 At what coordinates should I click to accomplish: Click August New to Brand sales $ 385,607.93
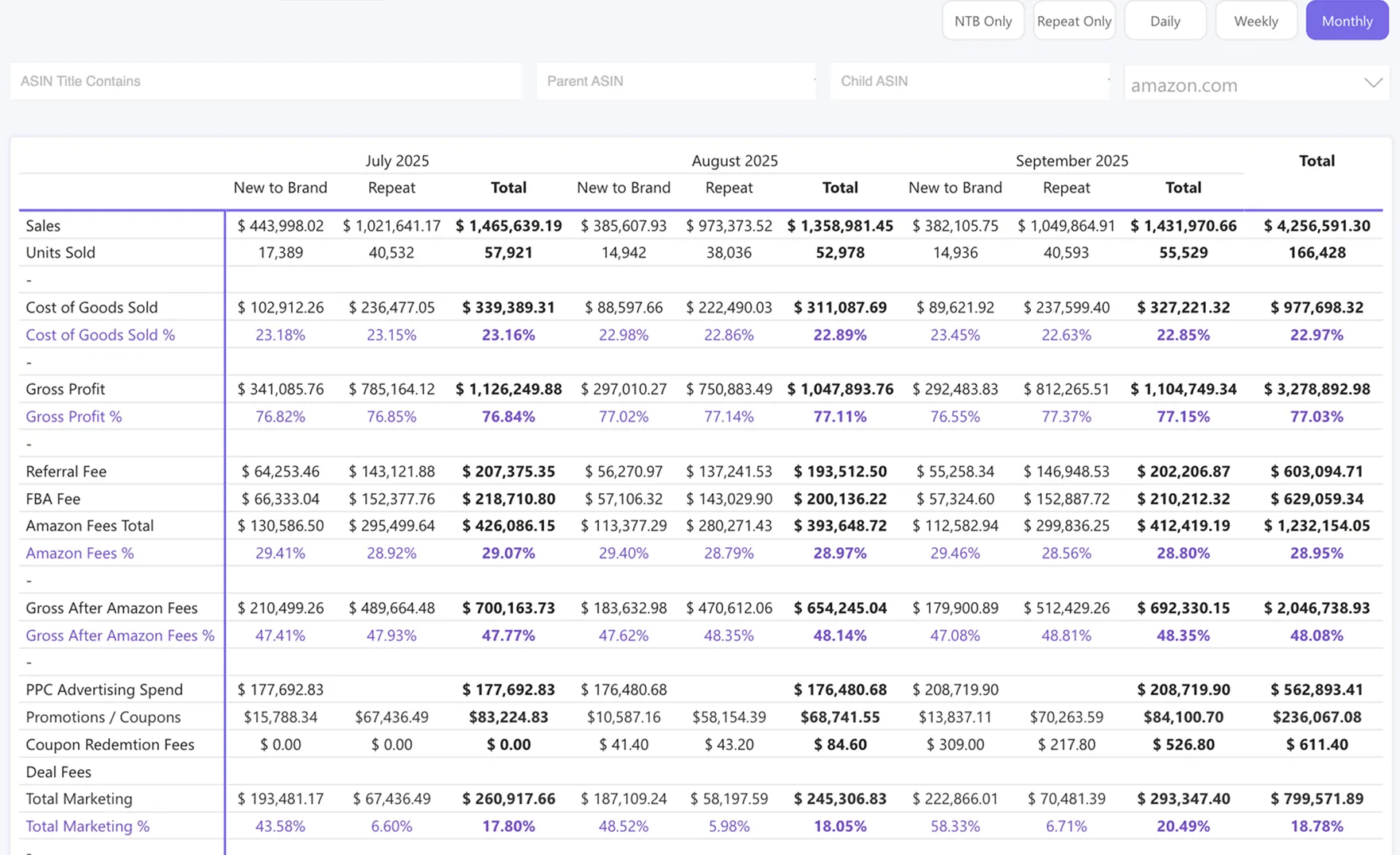[624, 226]
